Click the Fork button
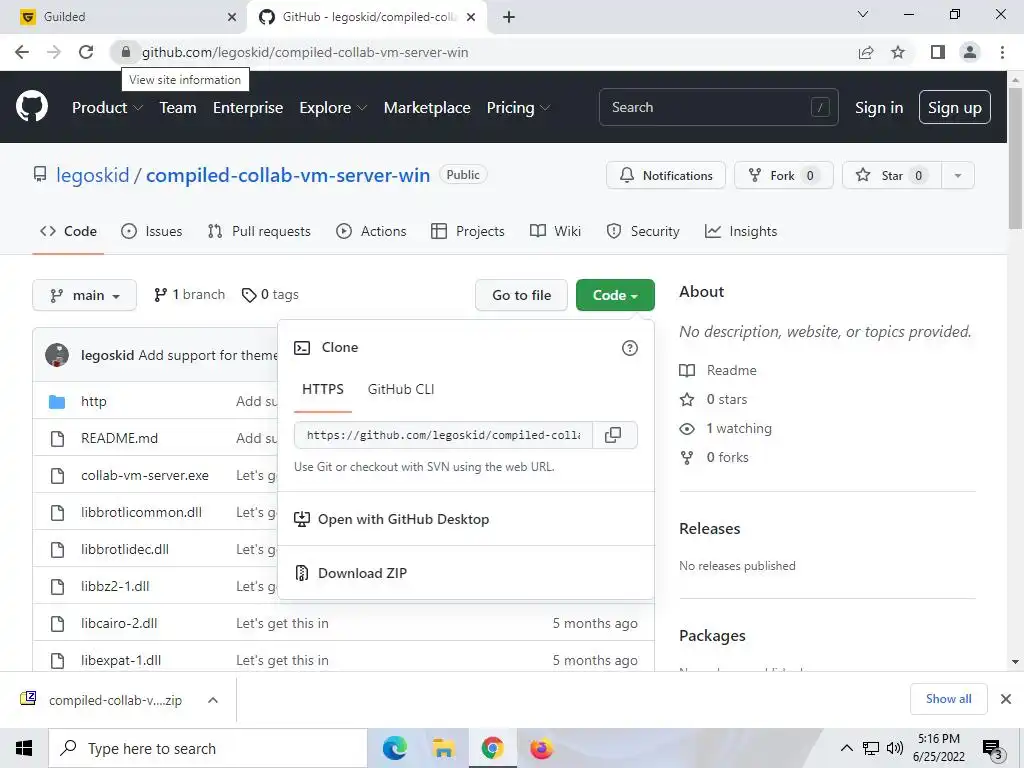Viewport: 1024px width, 768px height. coord(784,175)
